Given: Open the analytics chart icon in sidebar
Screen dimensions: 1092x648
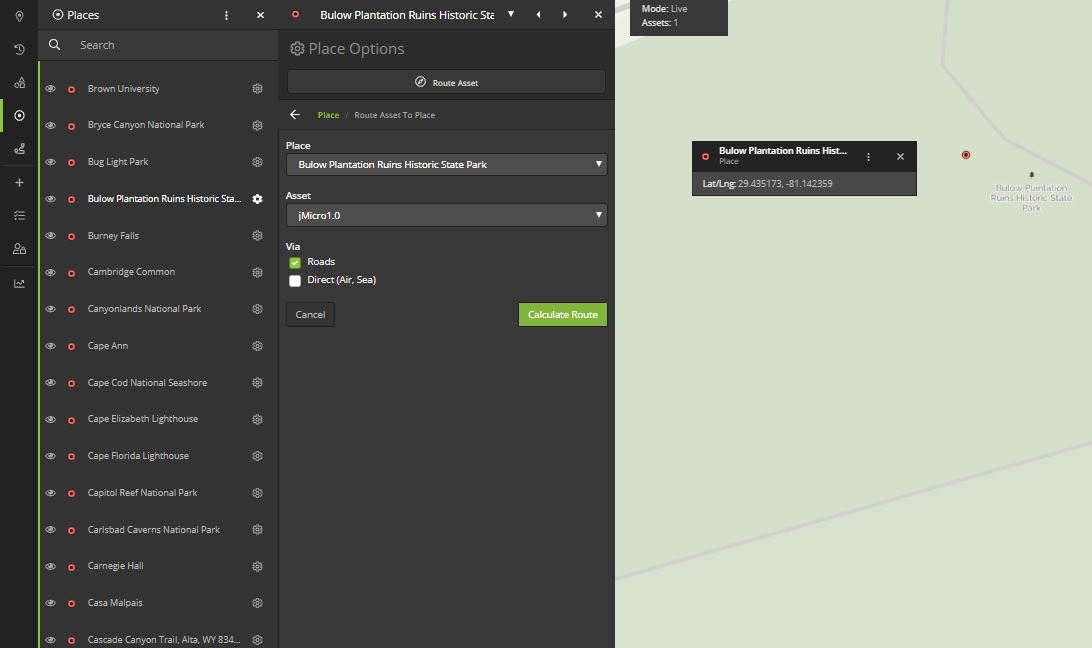Looking at the screenshot, I should (19, 283).
